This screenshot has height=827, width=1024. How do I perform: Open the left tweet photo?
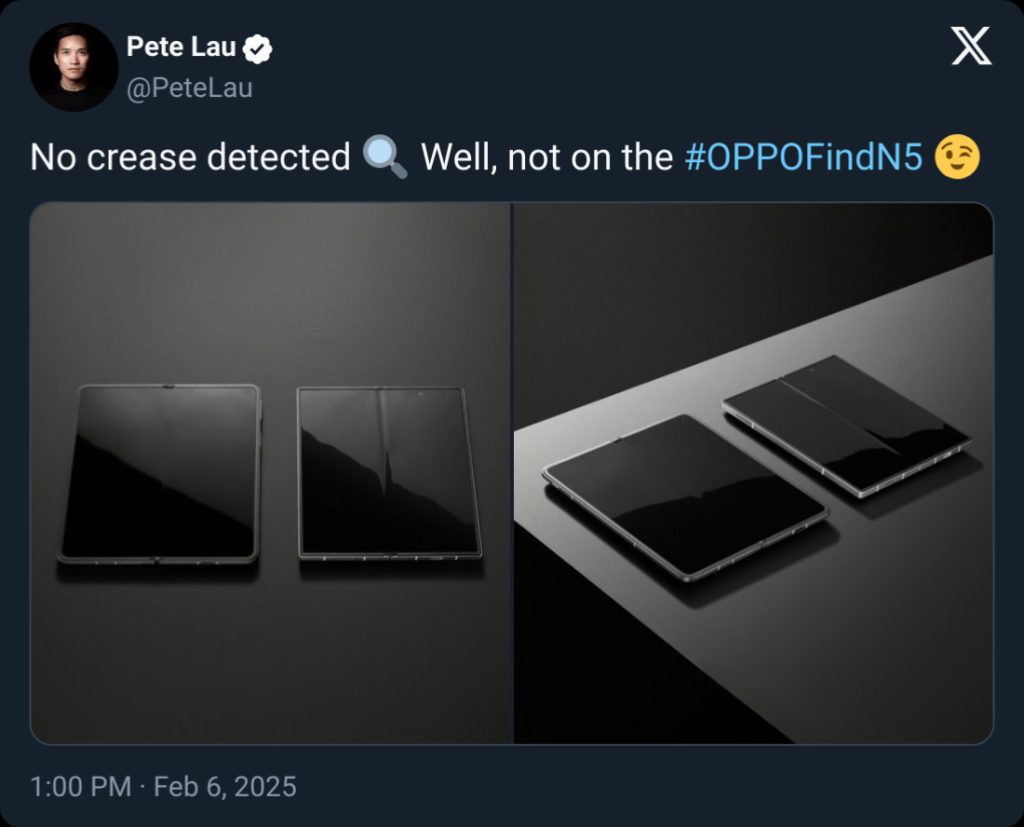point(270,473)
